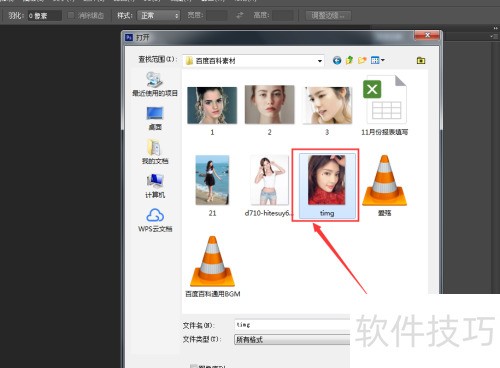Toggle the anti-alias checkbox
This screenshot has height=368, width=500.
(71, 15)
